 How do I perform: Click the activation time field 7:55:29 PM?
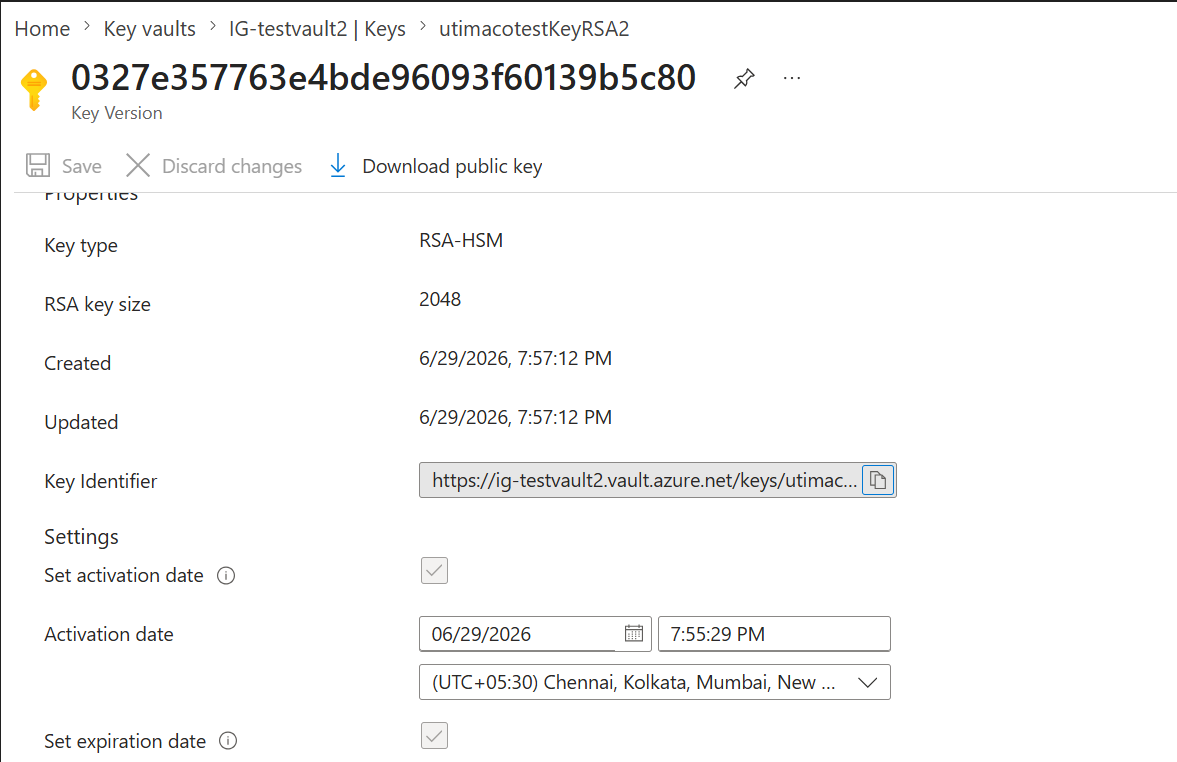pyautogui.click(x=774, y=634)
